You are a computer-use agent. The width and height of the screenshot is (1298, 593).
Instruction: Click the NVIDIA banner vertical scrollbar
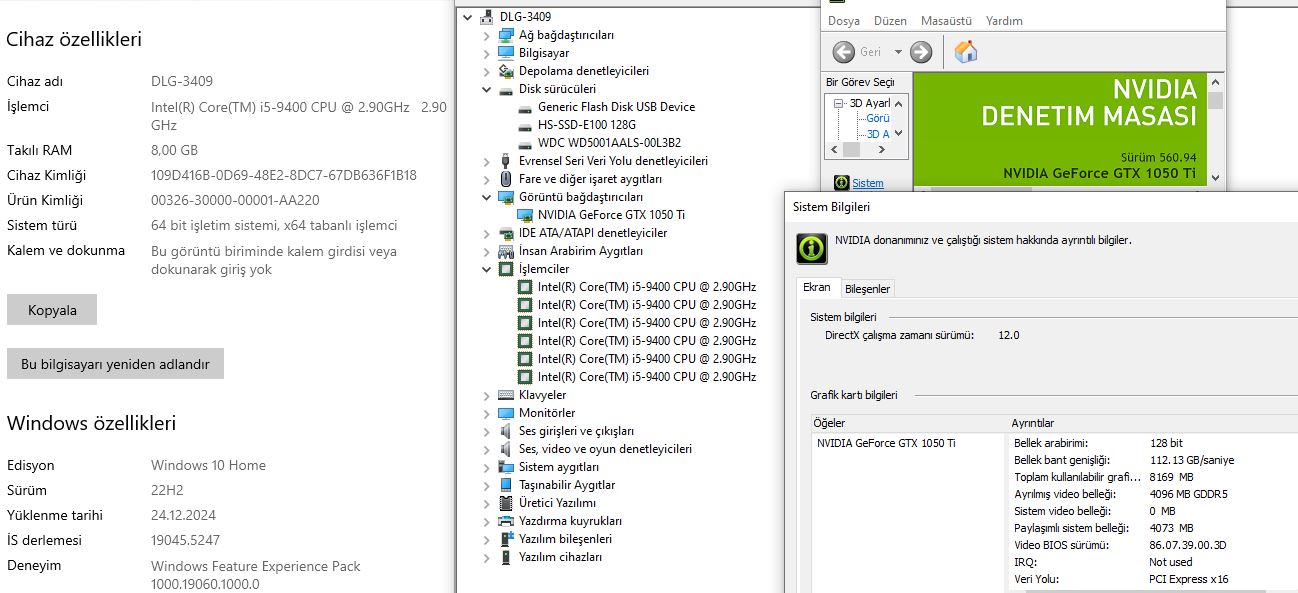(x=1215, y=130)
